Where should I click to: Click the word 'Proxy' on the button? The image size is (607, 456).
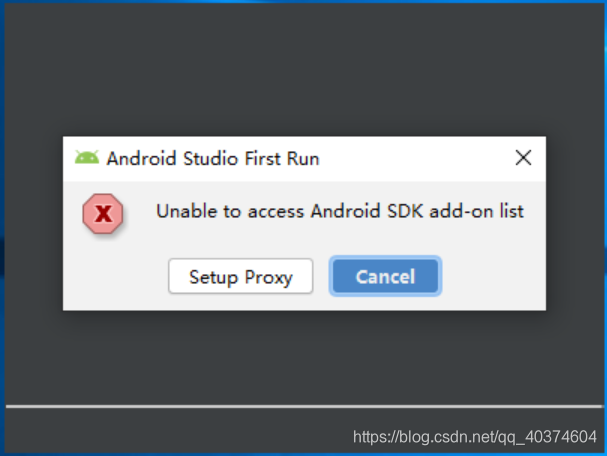click(x=269, y=278)
